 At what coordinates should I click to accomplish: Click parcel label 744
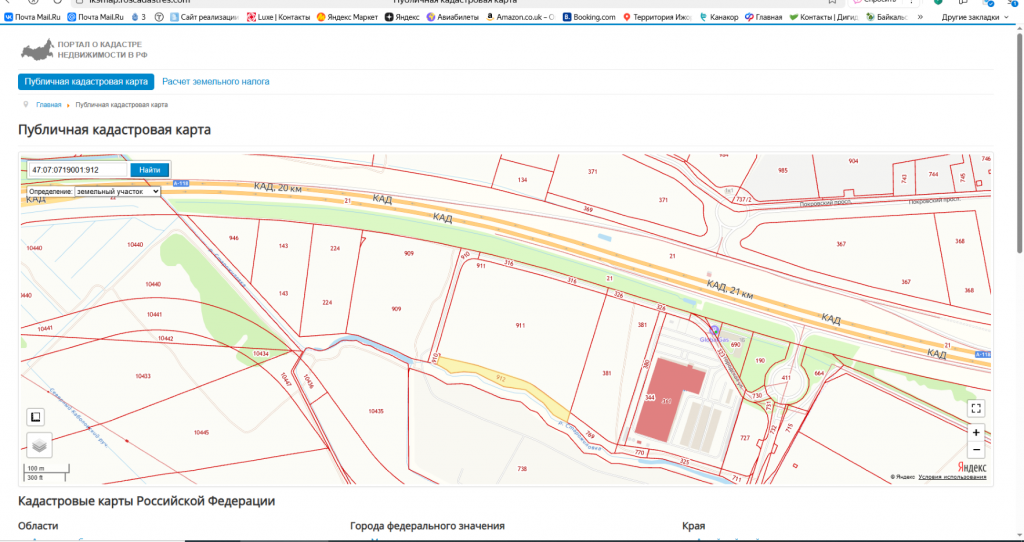pos(933,174)
